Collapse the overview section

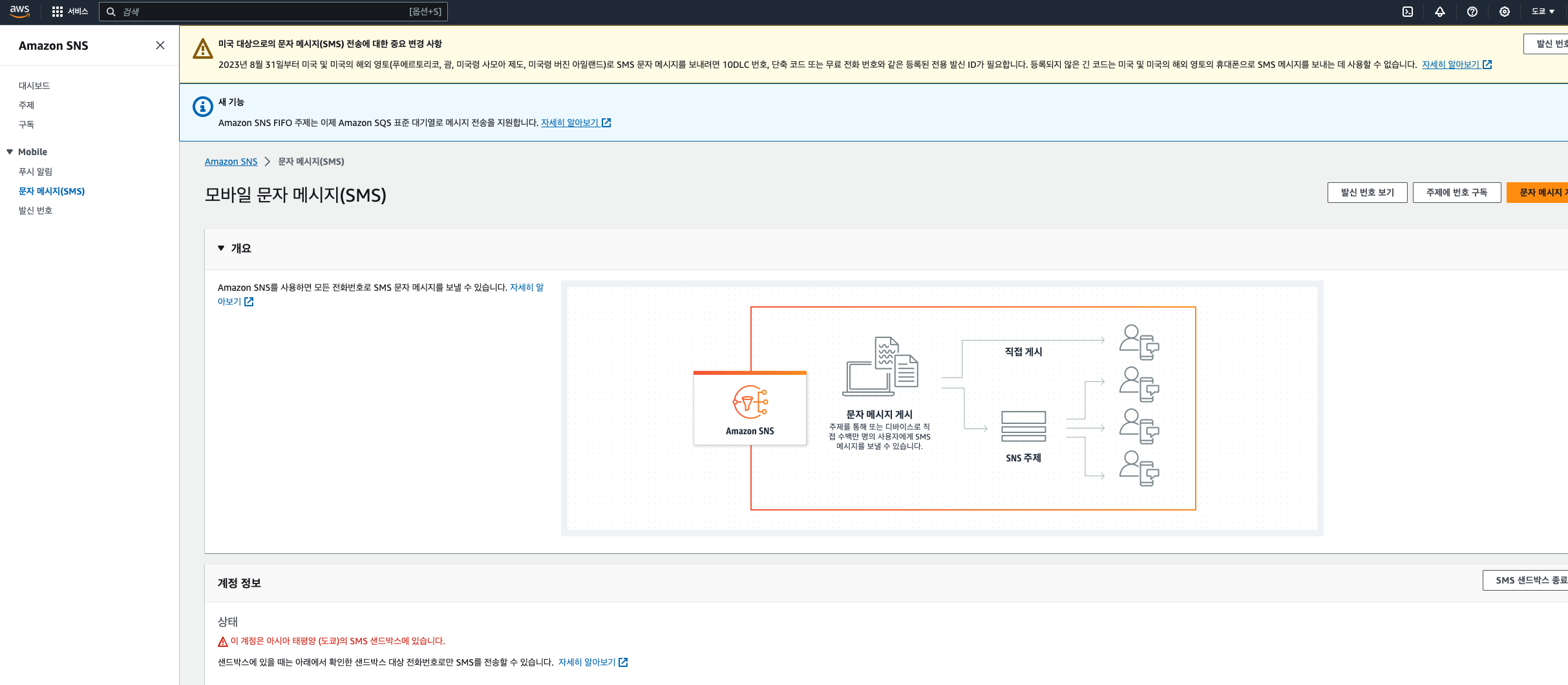221,248
